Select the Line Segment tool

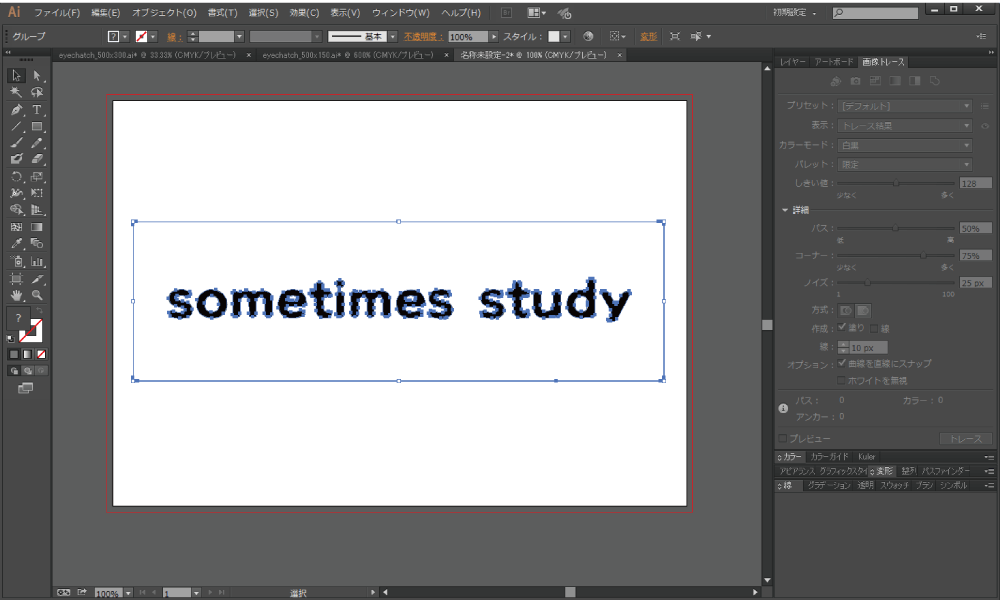pyautogui.click(x=16, y=126)
